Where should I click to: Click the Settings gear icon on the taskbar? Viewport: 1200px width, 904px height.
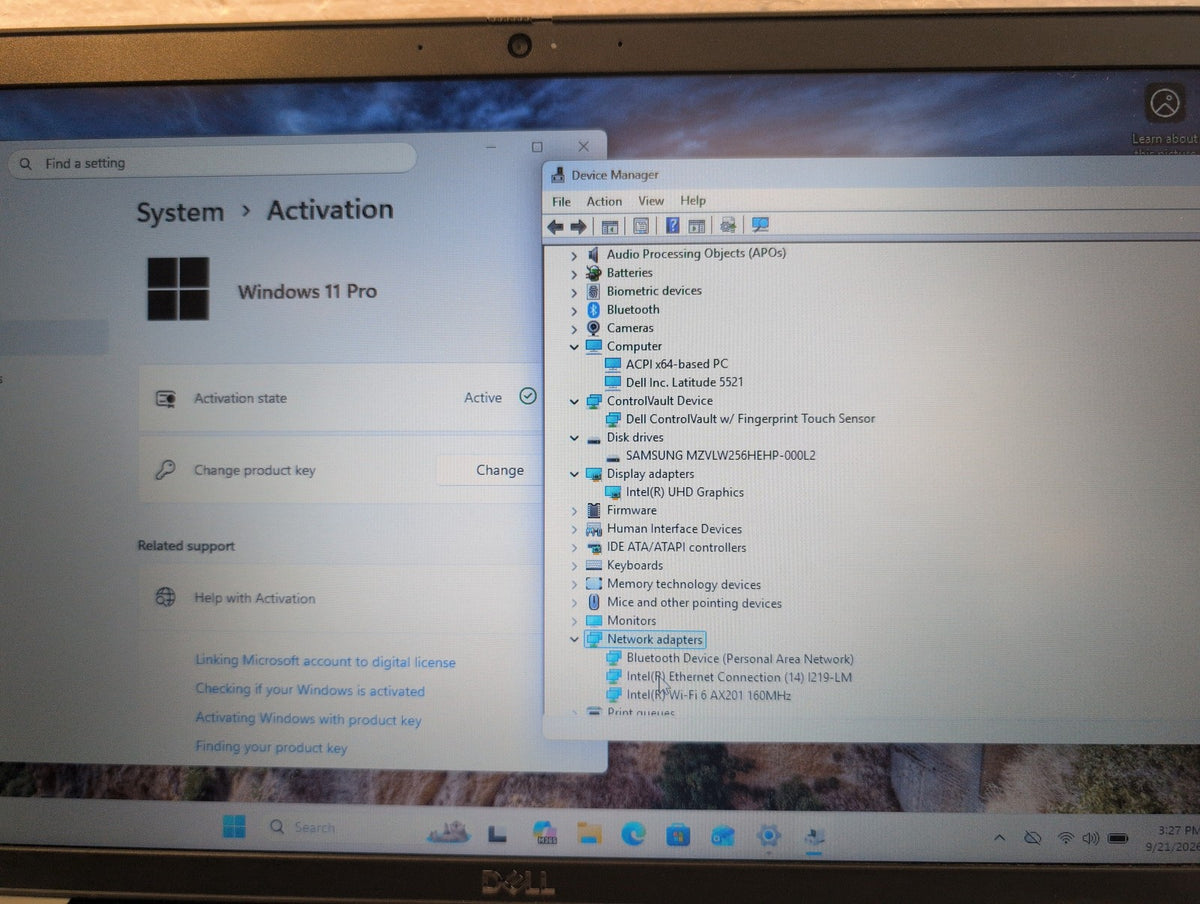[x=768, y=836]
